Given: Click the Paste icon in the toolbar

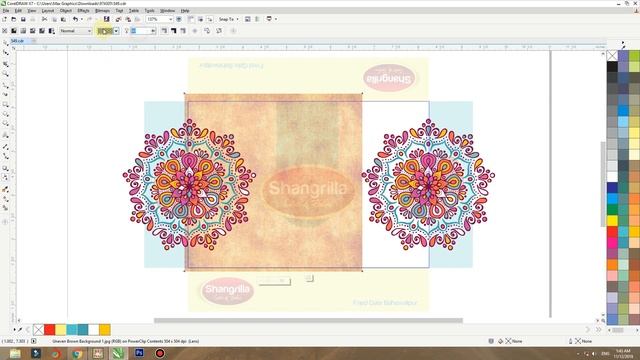Looking at the screenshot, I should click(63, 19).
